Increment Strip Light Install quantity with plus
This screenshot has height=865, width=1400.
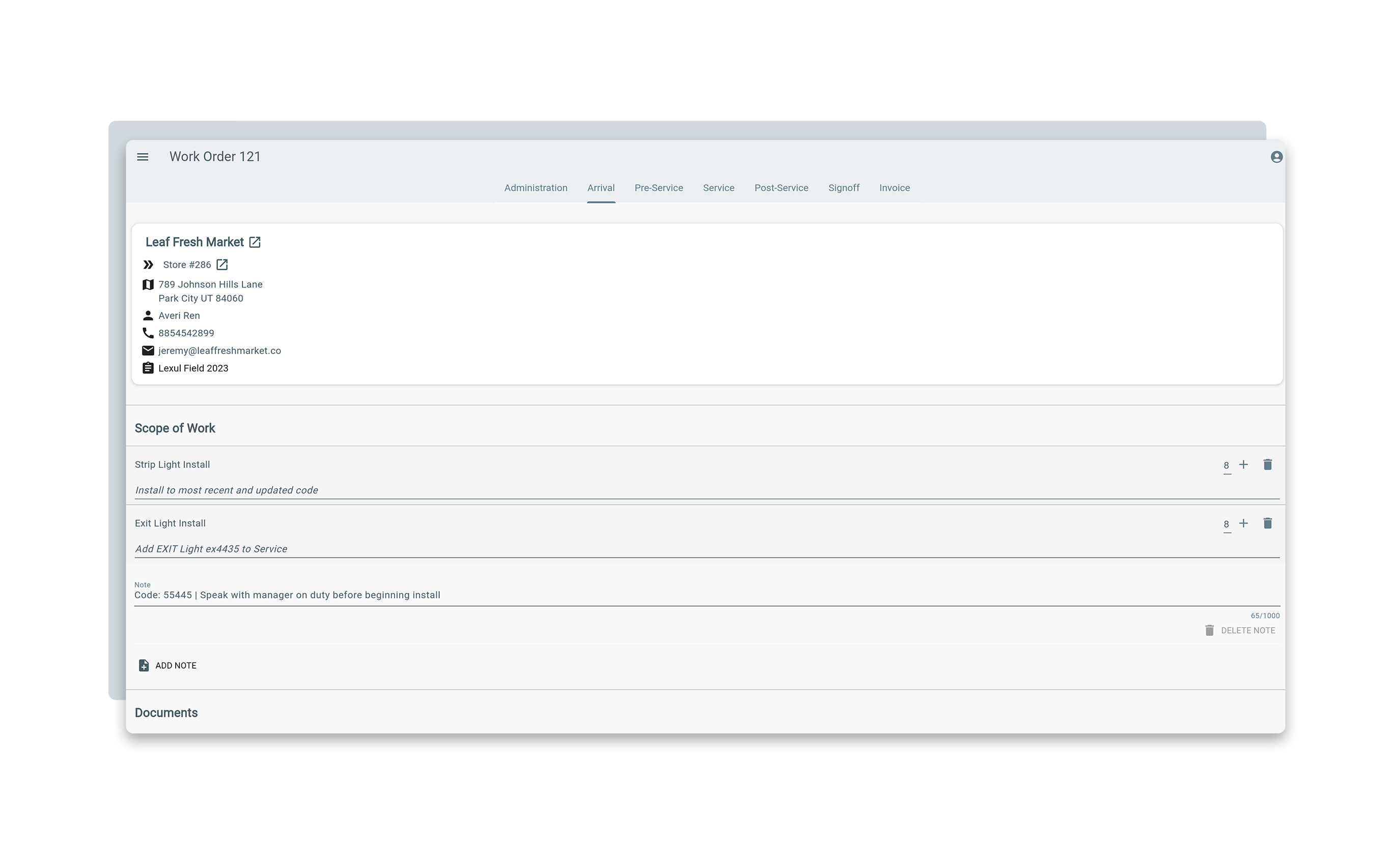tap(1243, 465)
